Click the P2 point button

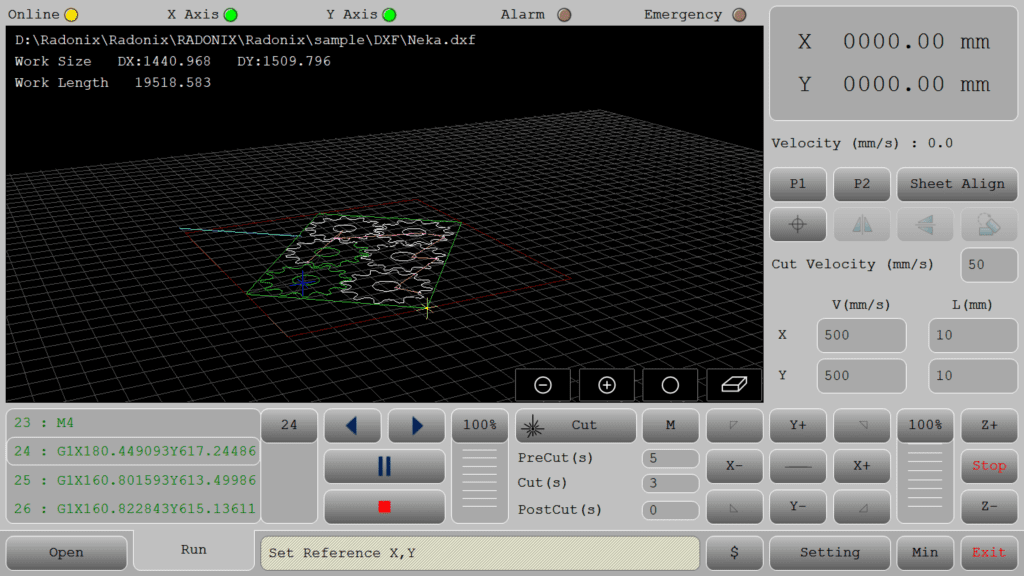pos(861,184)
